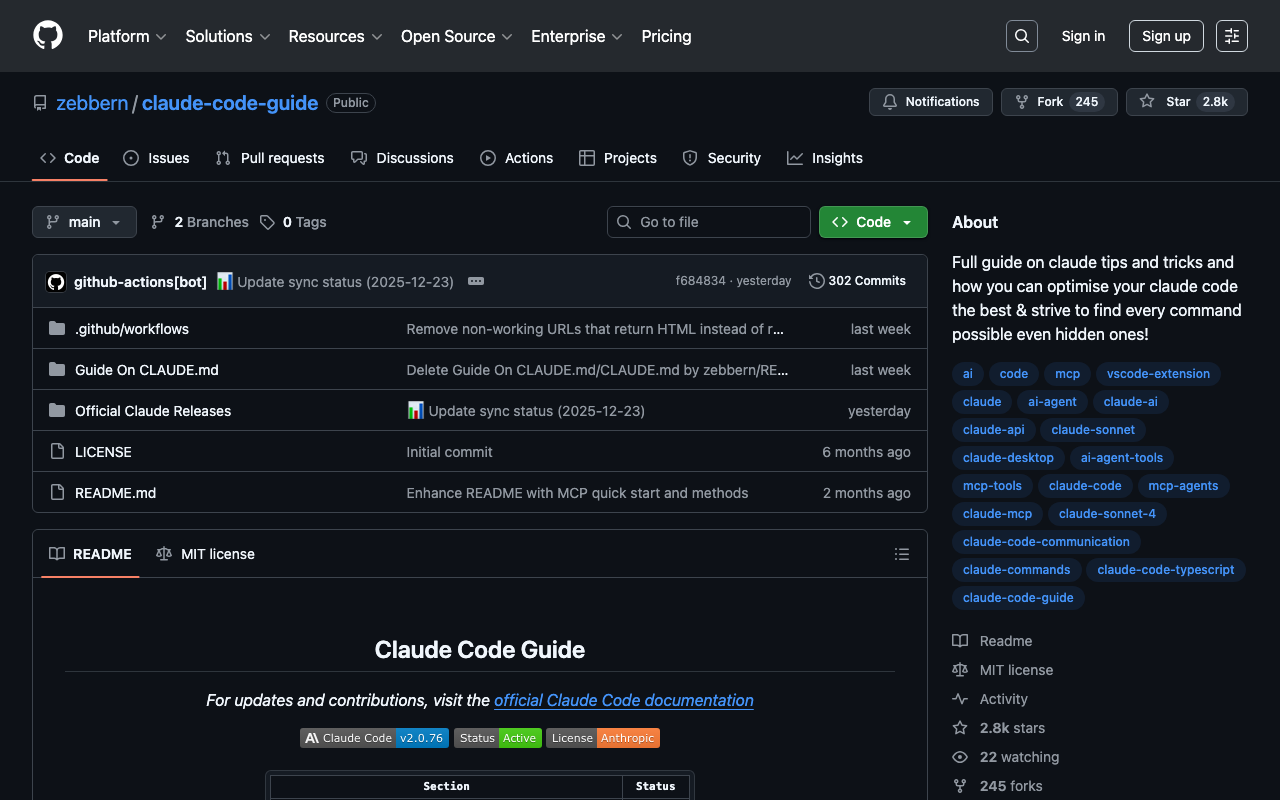
Task: Toggle Notifications for this repository
Action: pyautogui.click(x=930, y=102)
